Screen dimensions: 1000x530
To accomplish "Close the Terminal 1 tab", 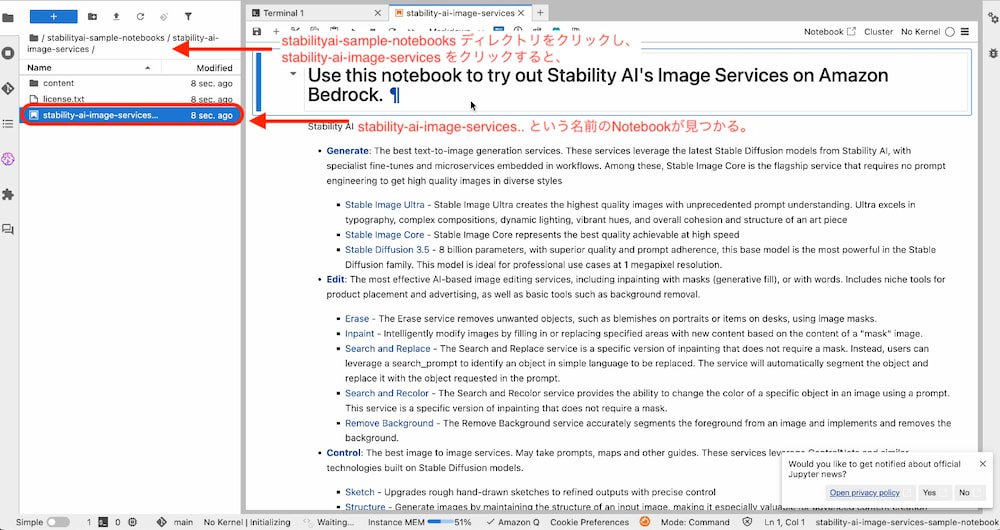I will 378,13.
